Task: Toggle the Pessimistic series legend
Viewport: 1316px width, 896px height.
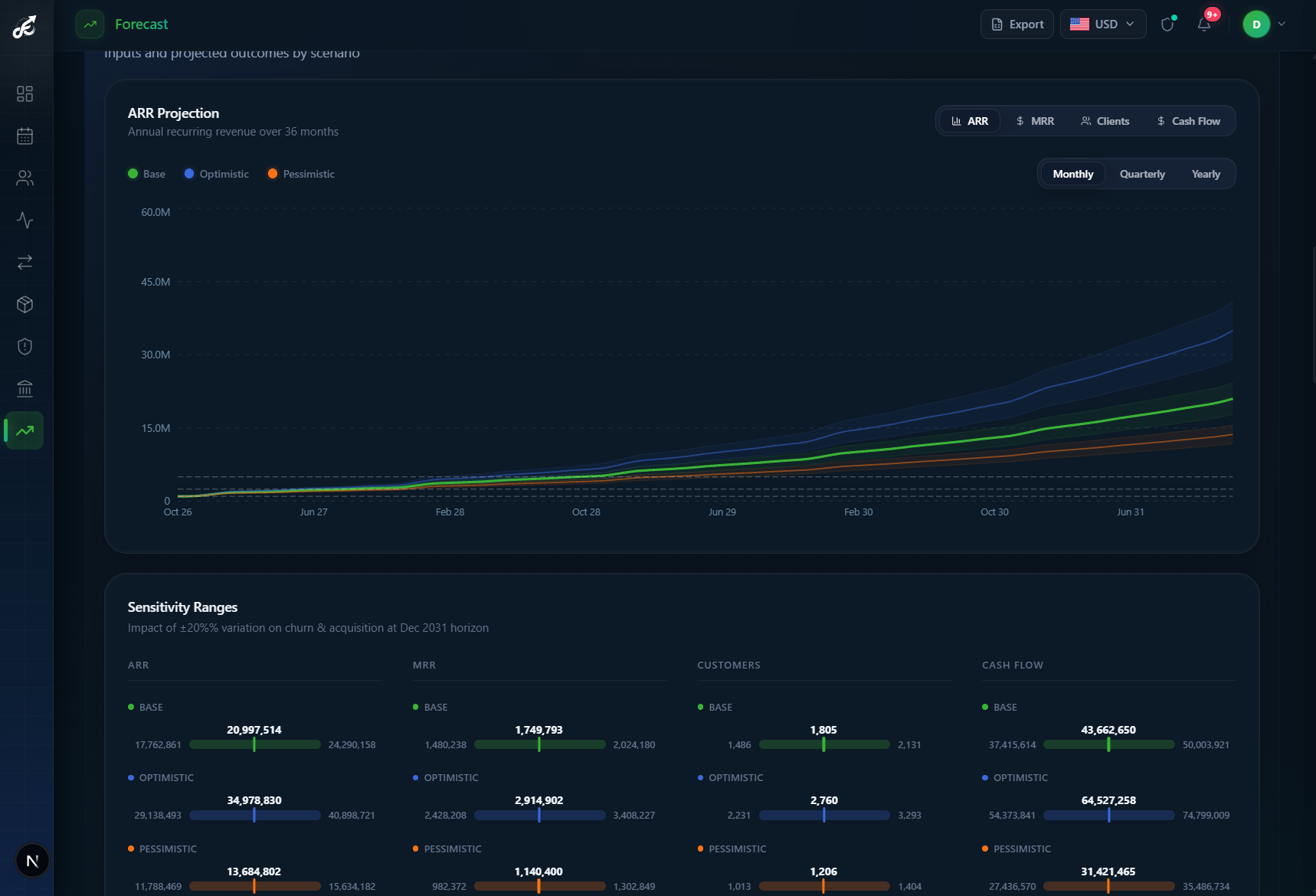Action: [x=301, y=174]
